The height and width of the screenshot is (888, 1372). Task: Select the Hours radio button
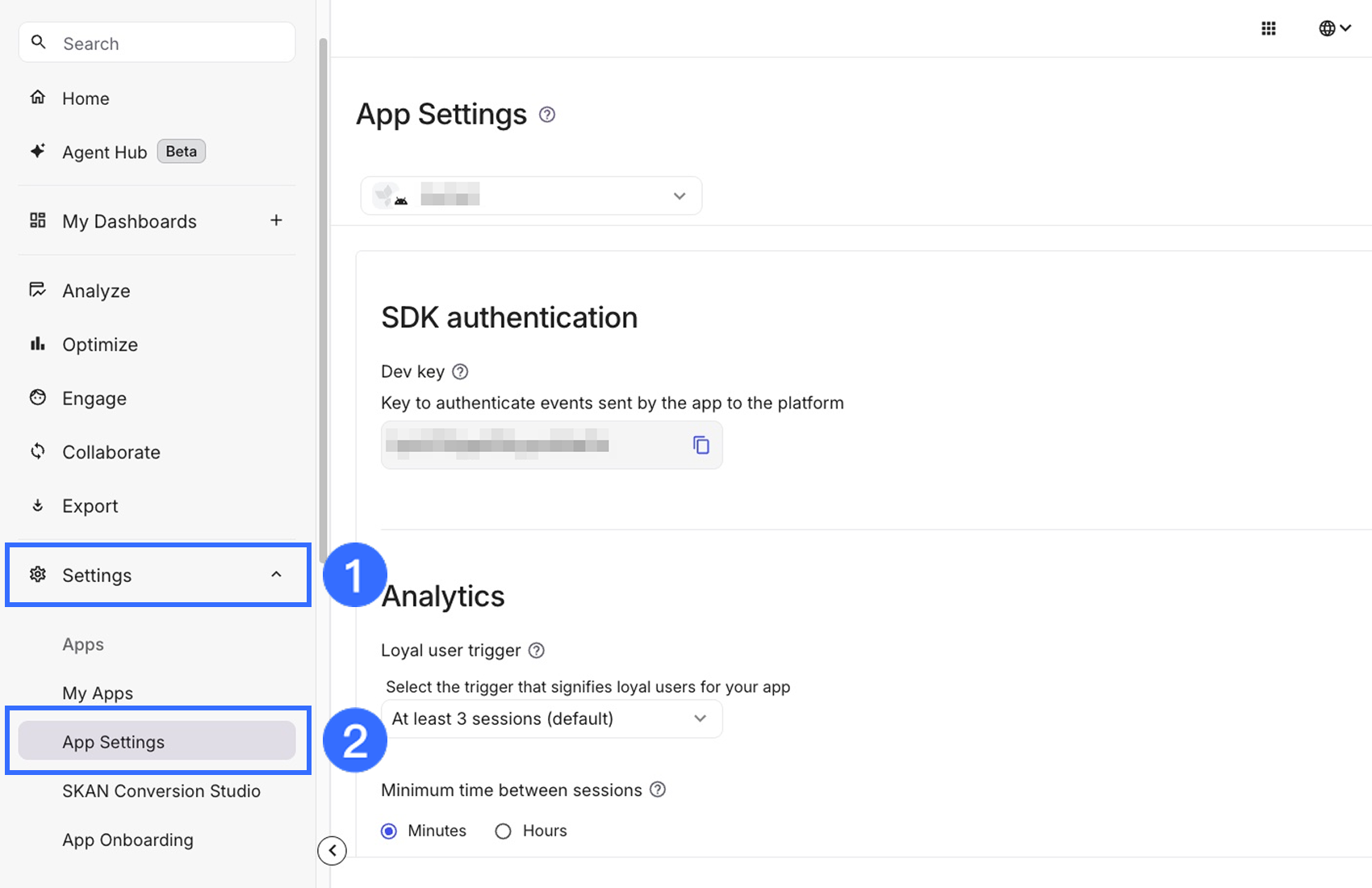click(x=503, y=831)
